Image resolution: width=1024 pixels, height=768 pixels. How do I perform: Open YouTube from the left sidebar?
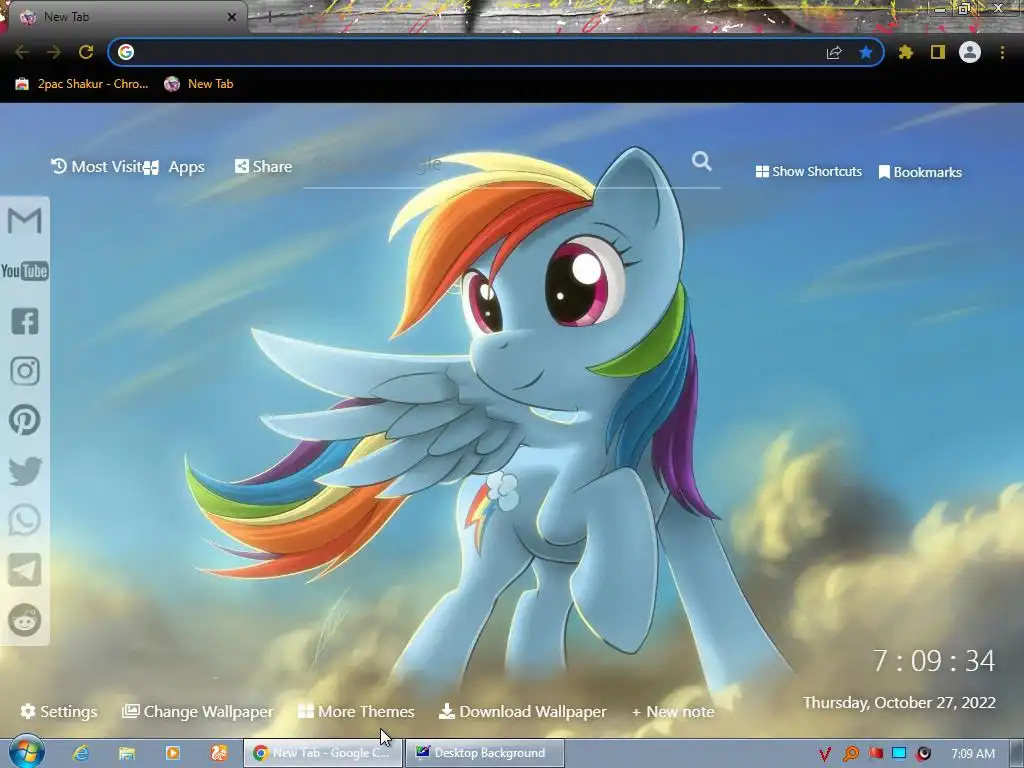(24, 270)
